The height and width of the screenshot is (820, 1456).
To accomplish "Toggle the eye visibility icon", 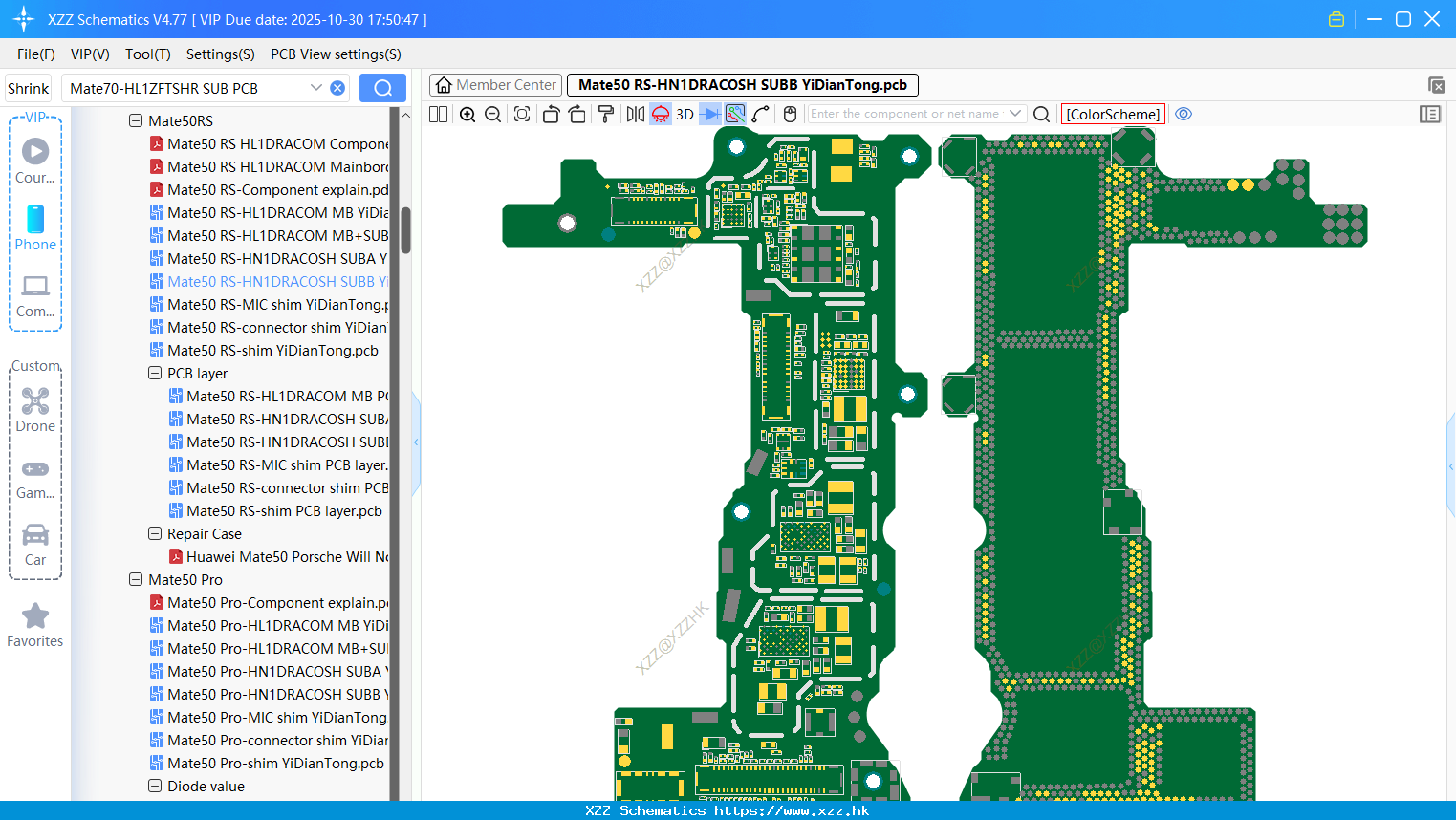I will pos(1184,114).
